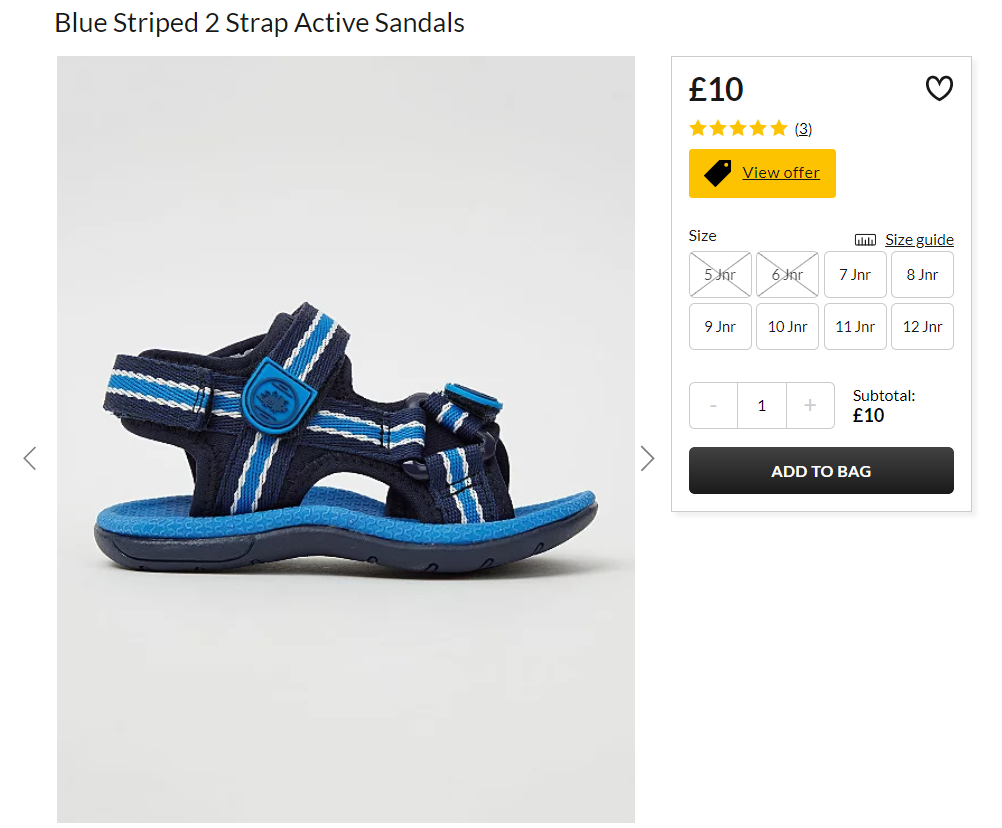Viewport: 1002px width, 828px height.
Task: Click the quantity input field
Action: coord(762,405)
